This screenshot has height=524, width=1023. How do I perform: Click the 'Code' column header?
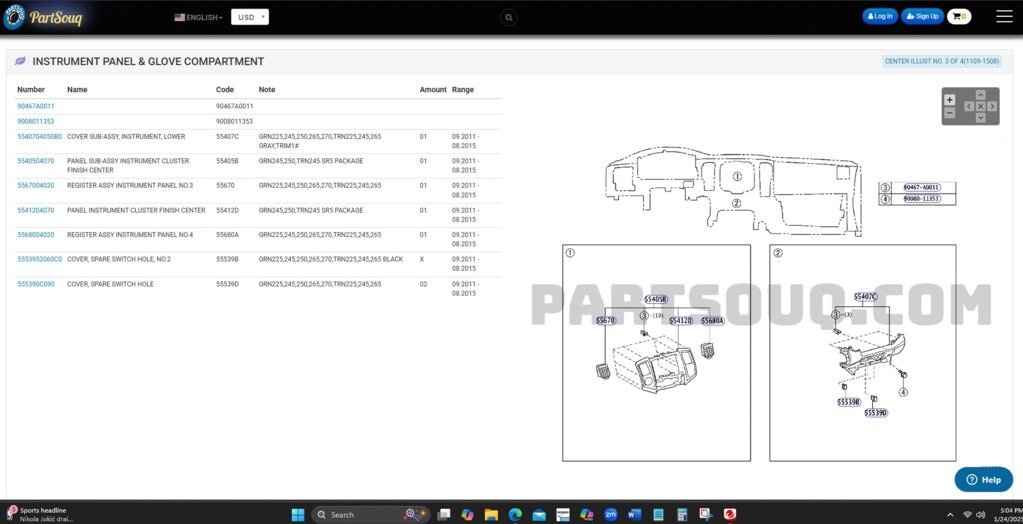point(224,89)
